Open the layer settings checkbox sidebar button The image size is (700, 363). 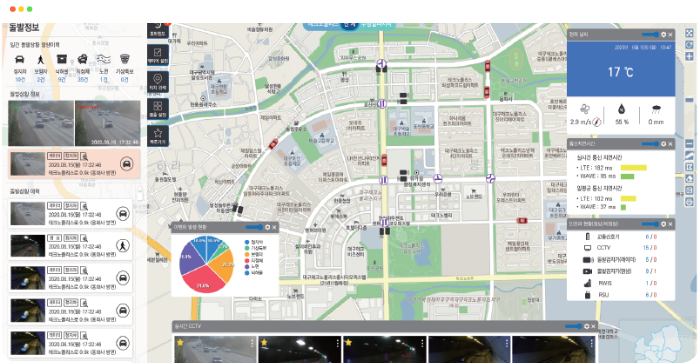[x=158, y=55]
